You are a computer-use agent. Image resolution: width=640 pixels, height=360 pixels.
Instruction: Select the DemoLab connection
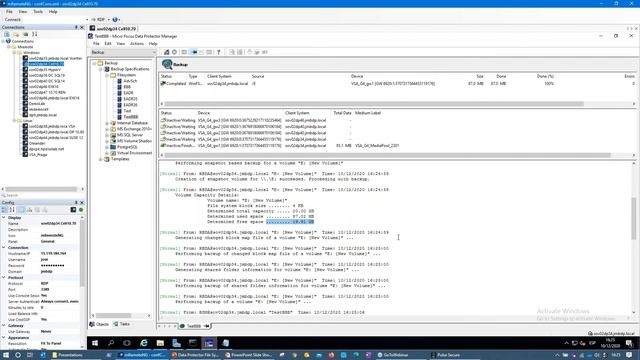tap(37, 104)
